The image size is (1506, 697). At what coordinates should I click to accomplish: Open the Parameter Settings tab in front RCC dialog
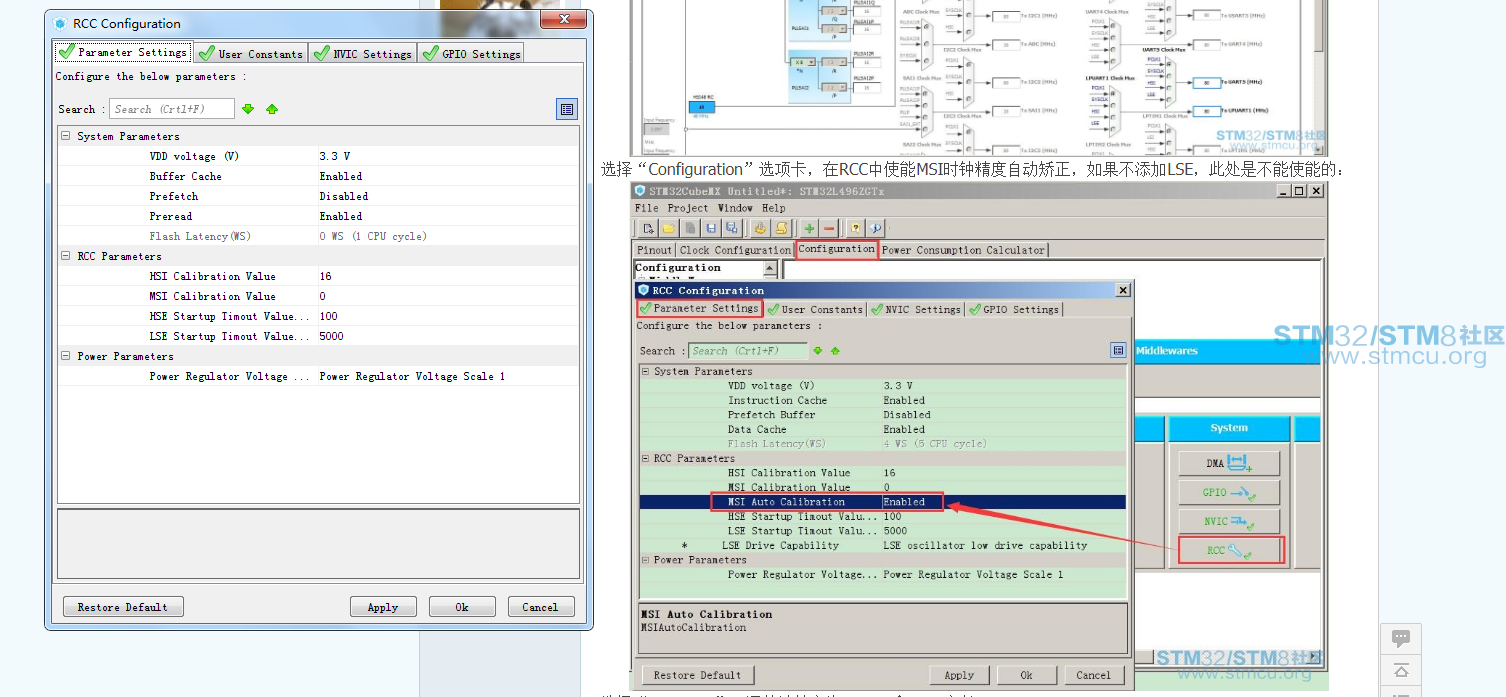122,52
